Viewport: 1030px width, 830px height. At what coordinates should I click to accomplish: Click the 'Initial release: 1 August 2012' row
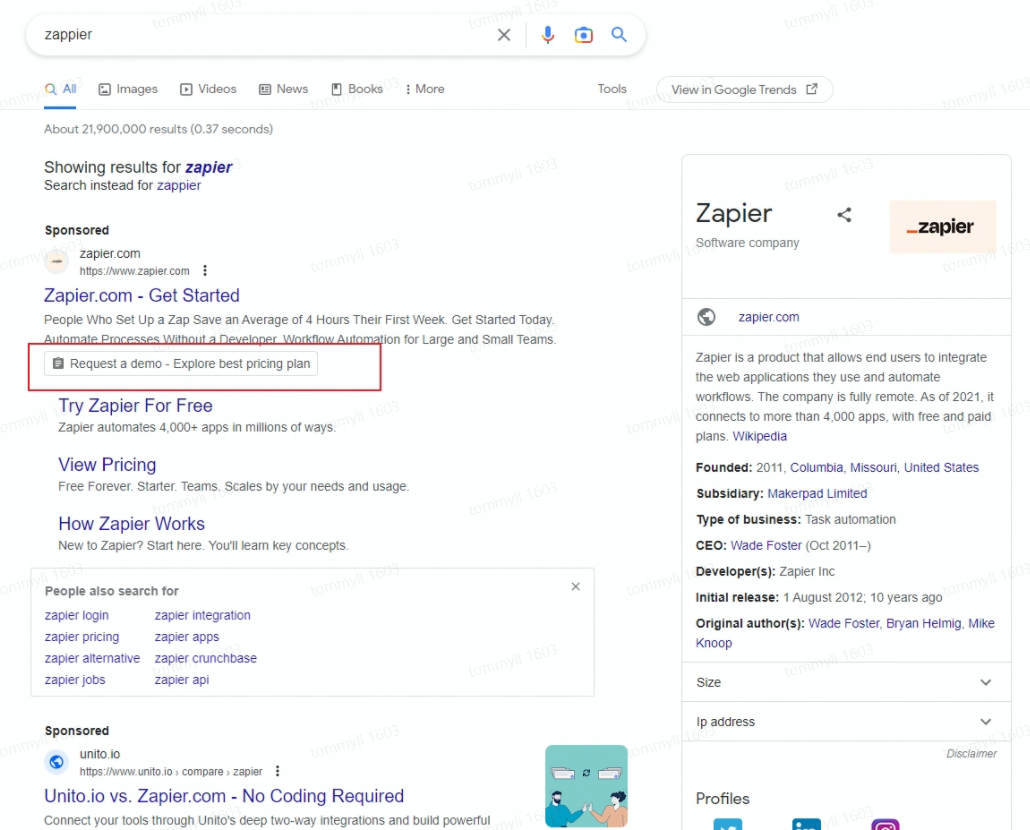click(x=818, y=598)
